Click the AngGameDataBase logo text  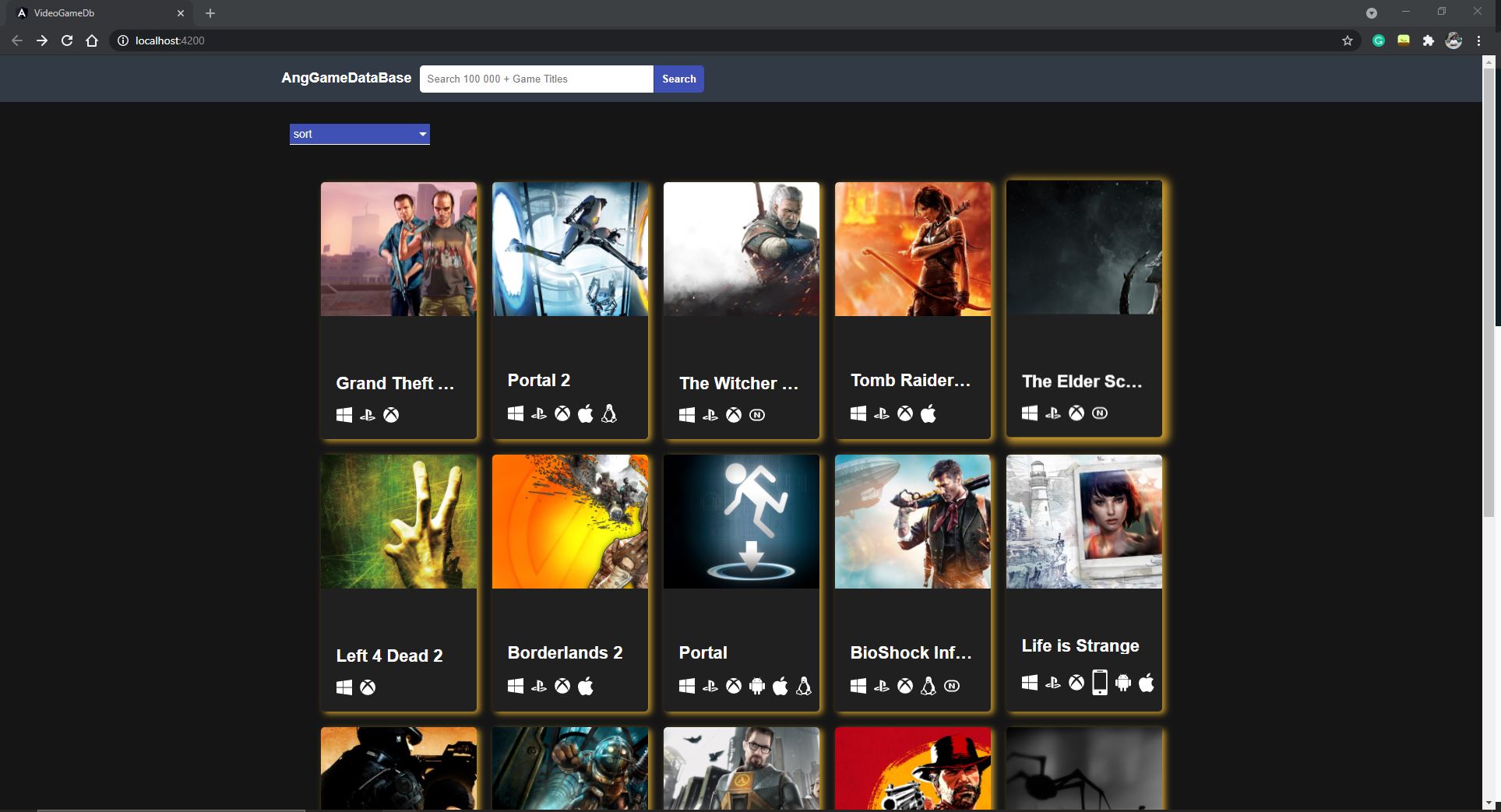(347, 78)
